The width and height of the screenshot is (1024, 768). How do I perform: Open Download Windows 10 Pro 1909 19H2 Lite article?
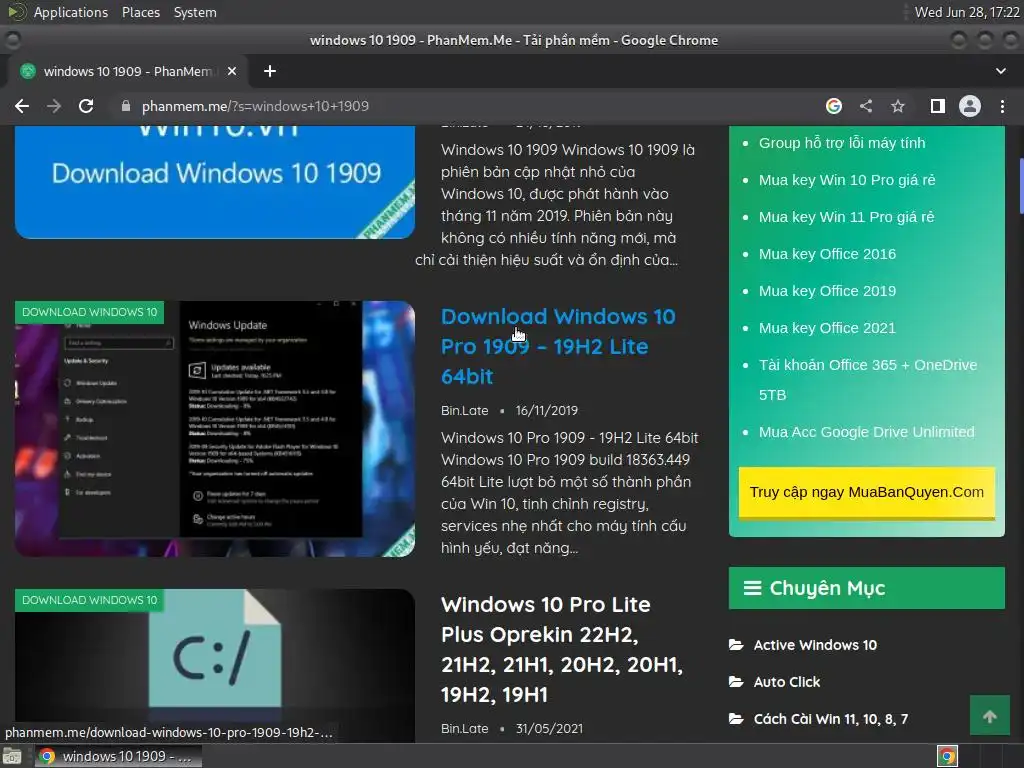558,346
